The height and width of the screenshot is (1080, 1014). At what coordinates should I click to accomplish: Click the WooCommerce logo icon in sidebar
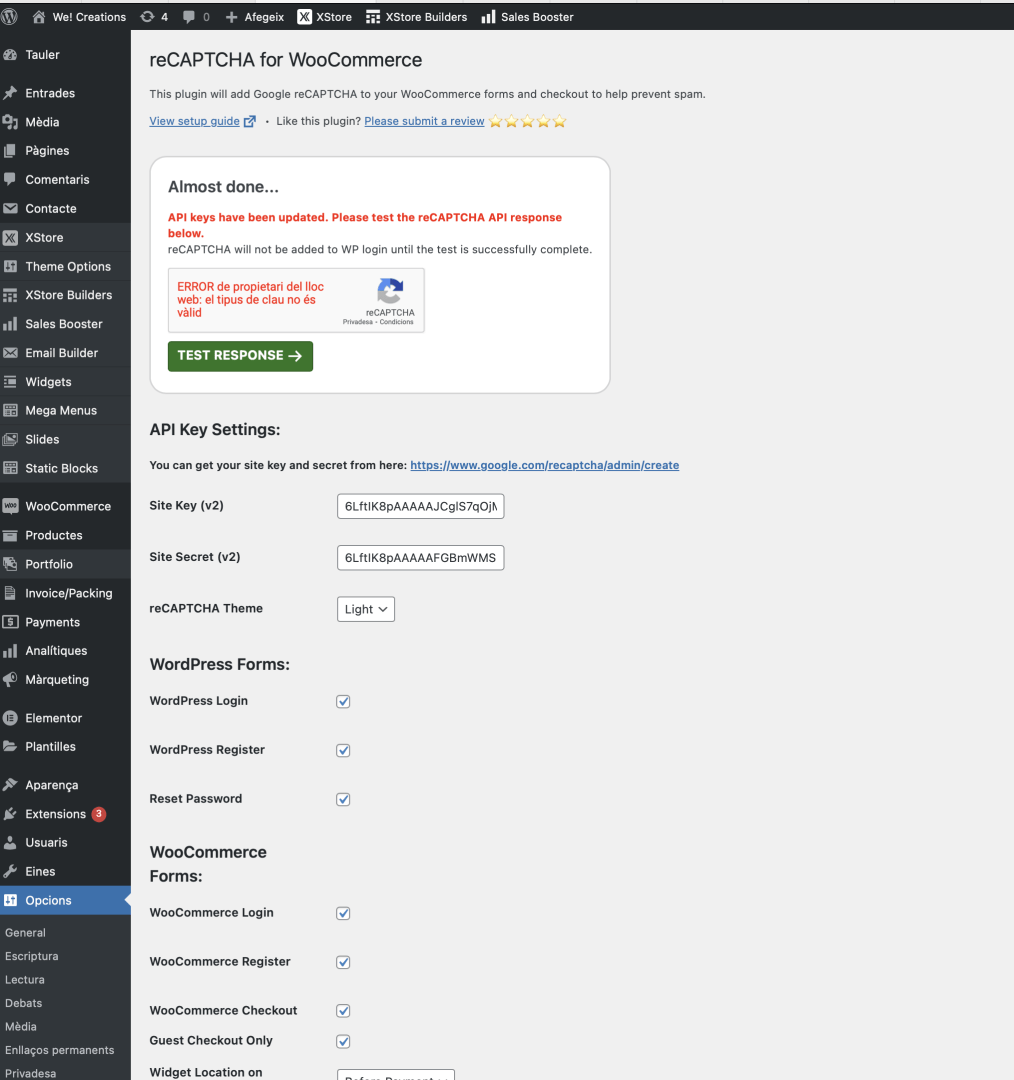10,506
